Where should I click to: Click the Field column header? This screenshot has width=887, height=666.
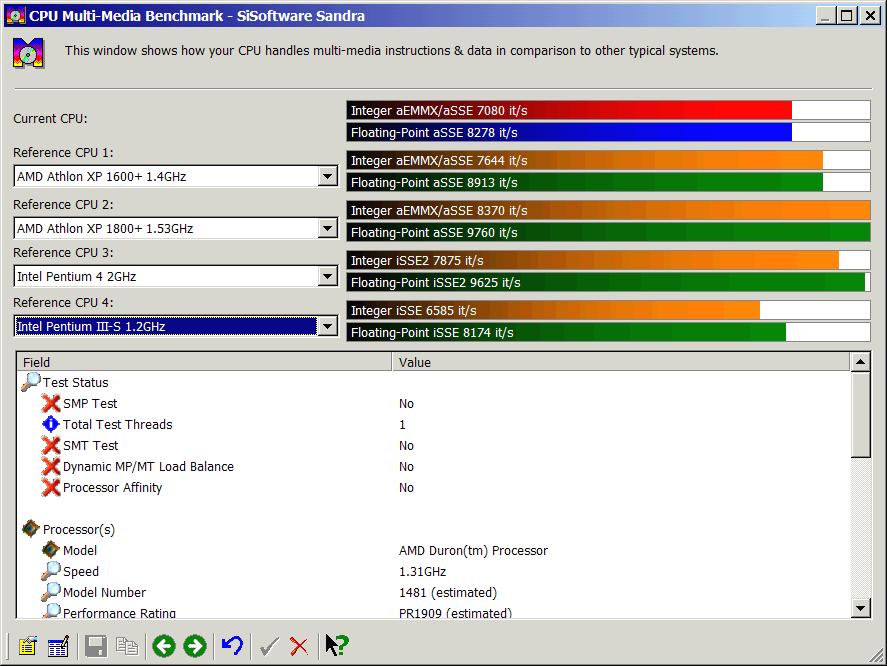204,362
